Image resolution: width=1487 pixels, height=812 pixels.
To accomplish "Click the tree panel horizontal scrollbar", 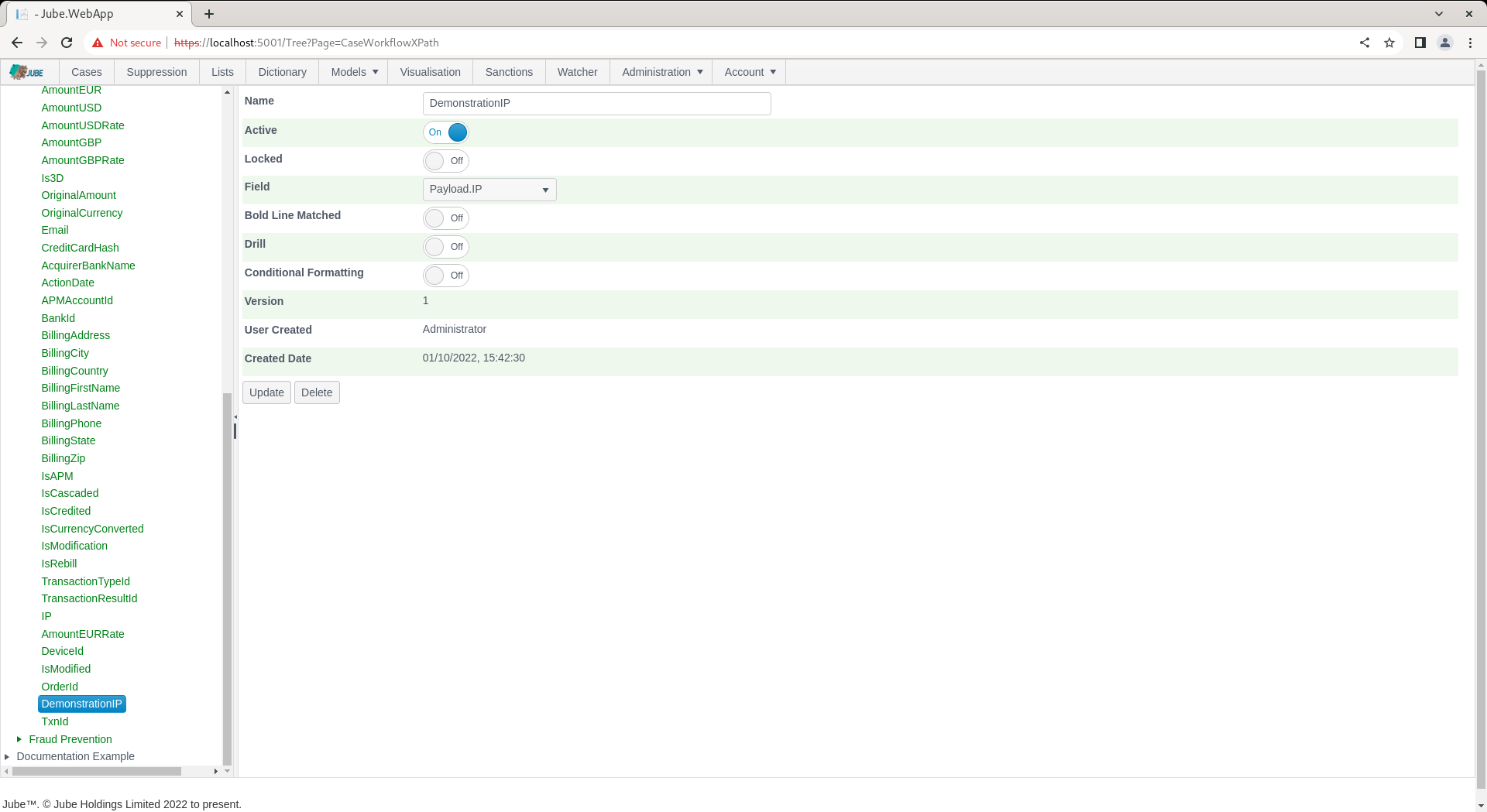I will click(x=97, y=771).
